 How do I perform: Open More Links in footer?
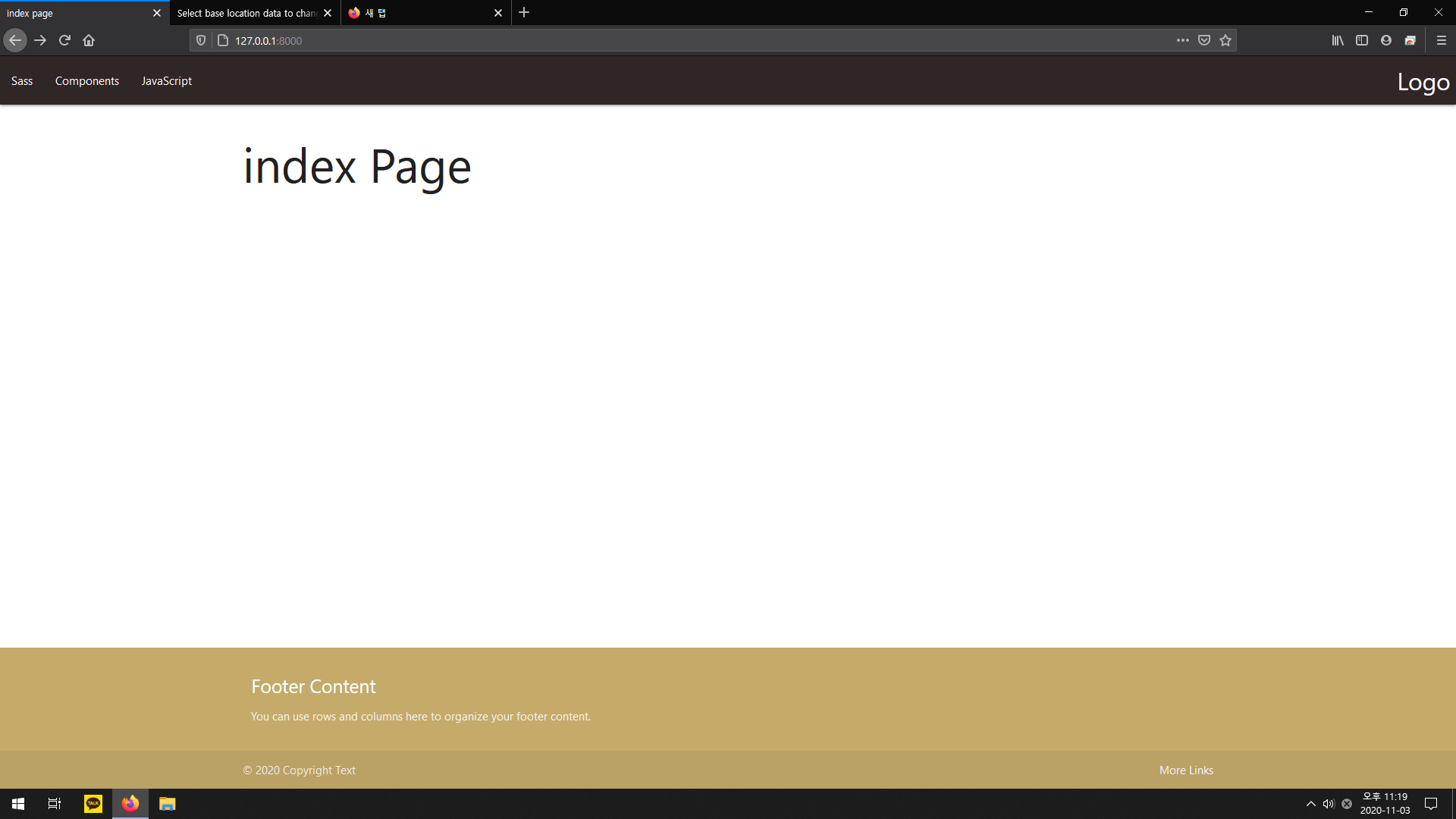click(x=1186, y=770)
